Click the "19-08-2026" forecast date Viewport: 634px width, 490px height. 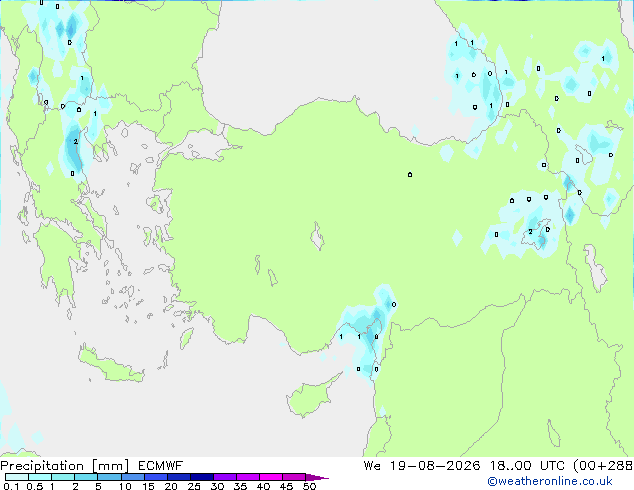pos(435,466)
